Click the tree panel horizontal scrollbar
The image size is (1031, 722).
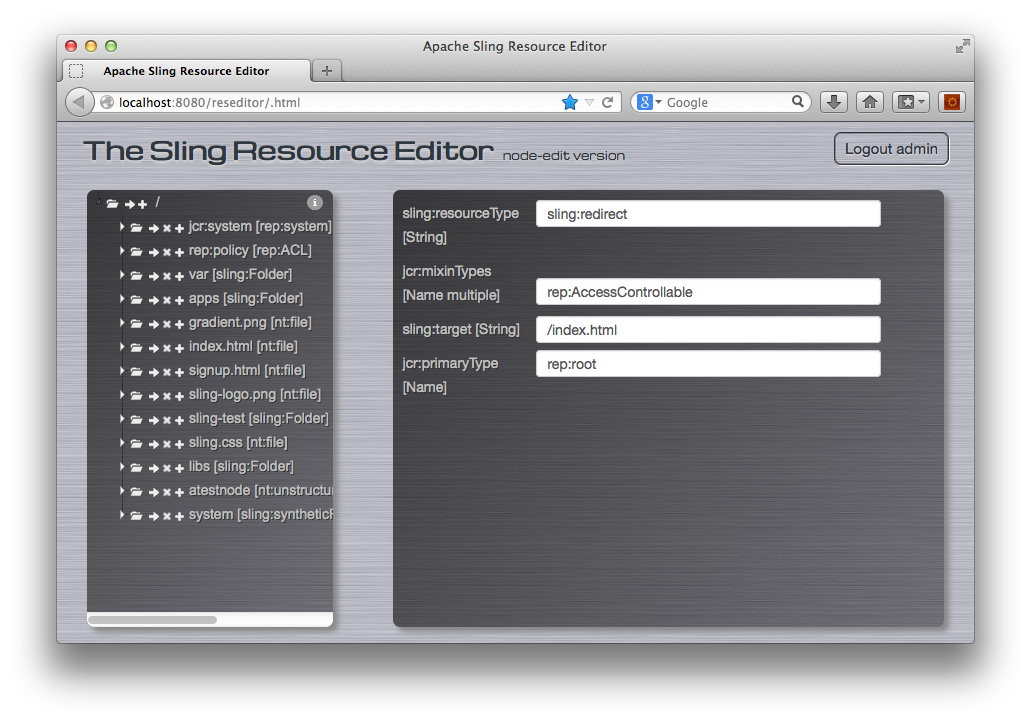tap(153, 620)
